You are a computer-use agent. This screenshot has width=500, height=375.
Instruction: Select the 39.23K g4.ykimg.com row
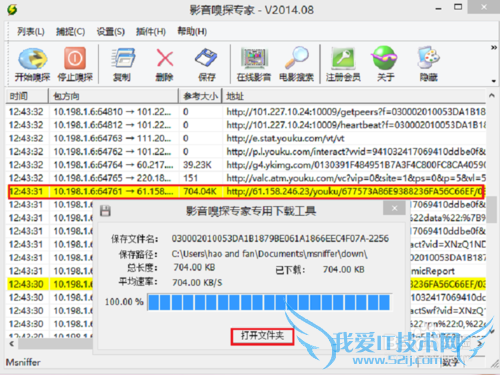coord(246,165)
